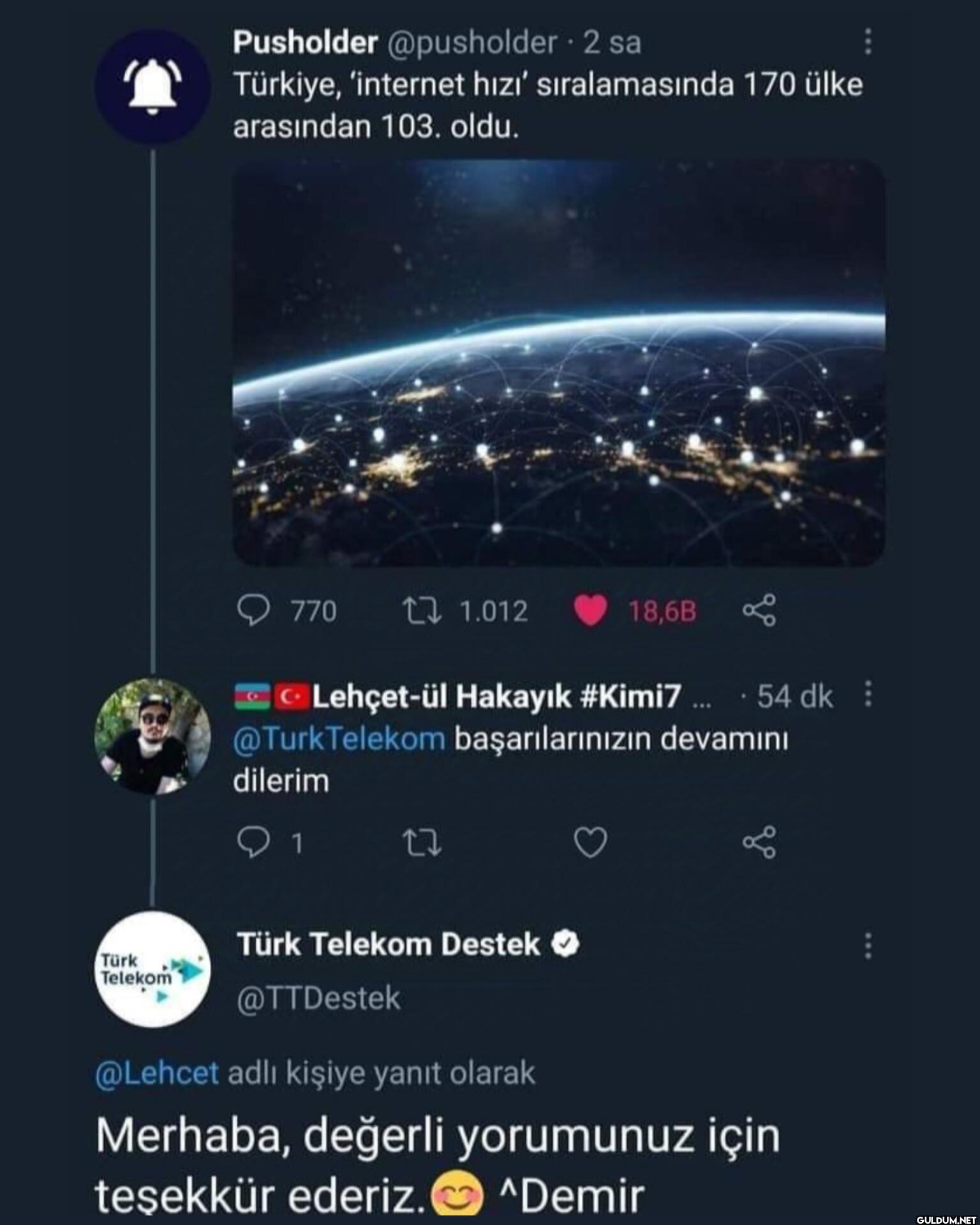980x1225 pixels.
Task: Click the Türk Telekom Destek display name
Action: tap(389, 944)
